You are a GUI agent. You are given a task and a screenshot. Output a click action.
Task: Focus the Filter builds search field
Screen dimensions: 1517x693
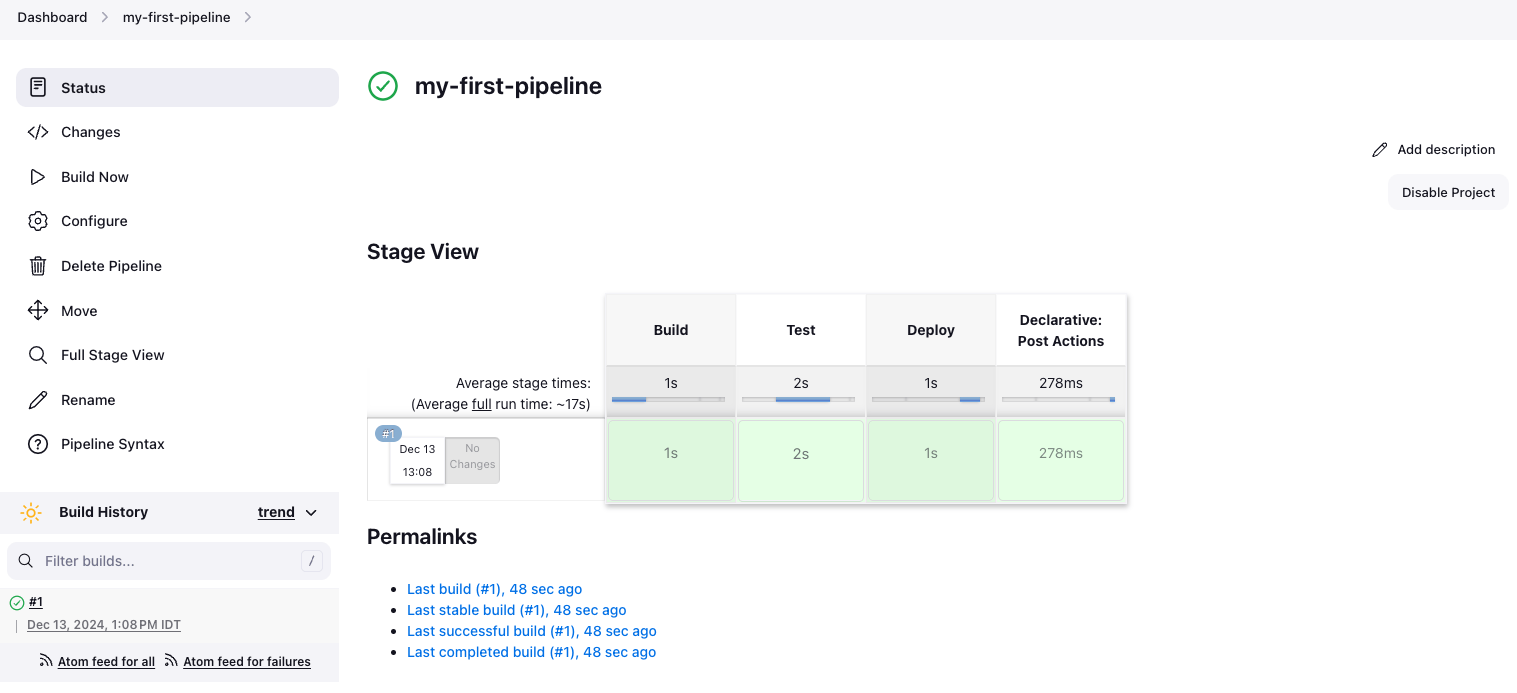(x=168, y=561)
